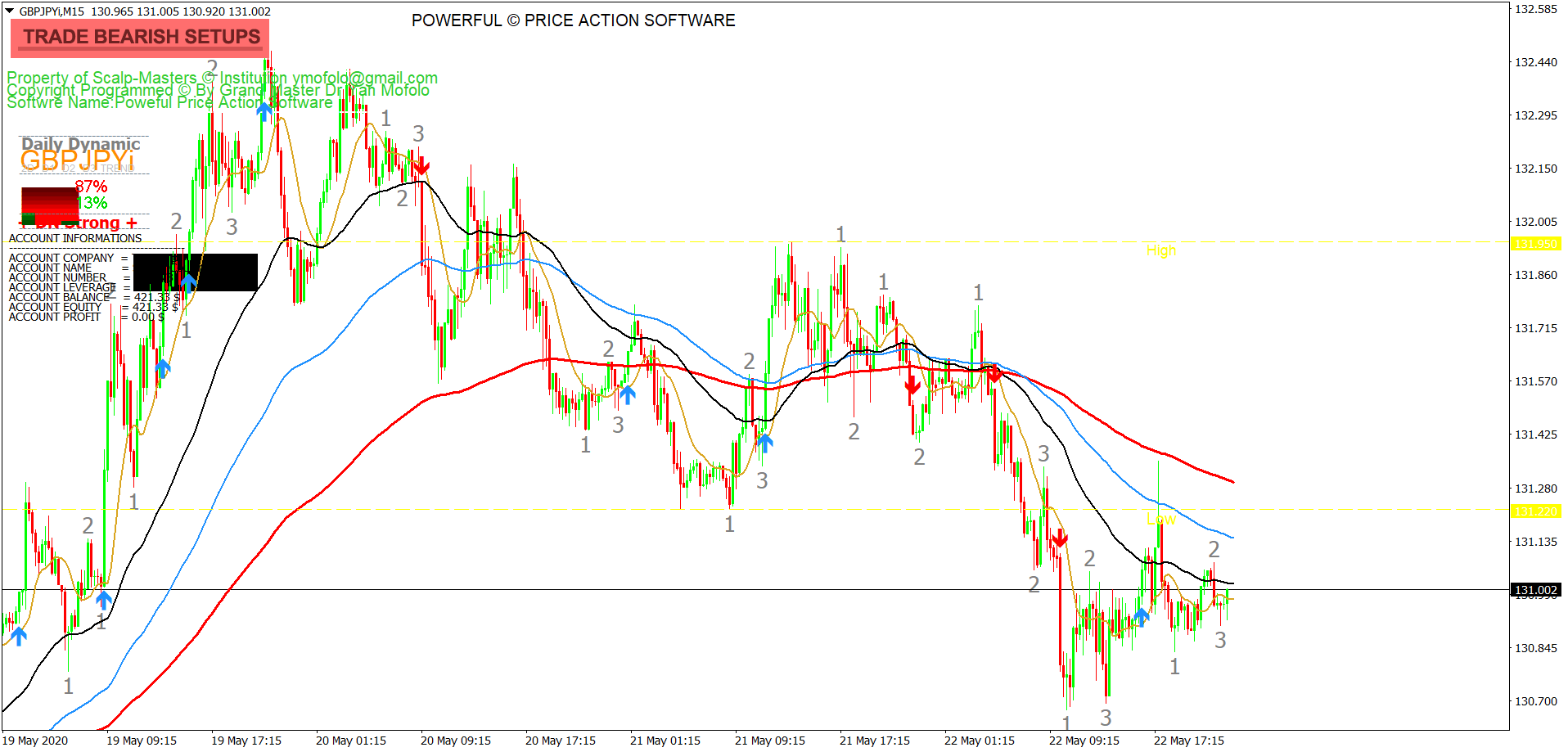Click the blue buy arrow near 21 May 01:15
This screenshot has height=752, width=1568.
[628, 394]
